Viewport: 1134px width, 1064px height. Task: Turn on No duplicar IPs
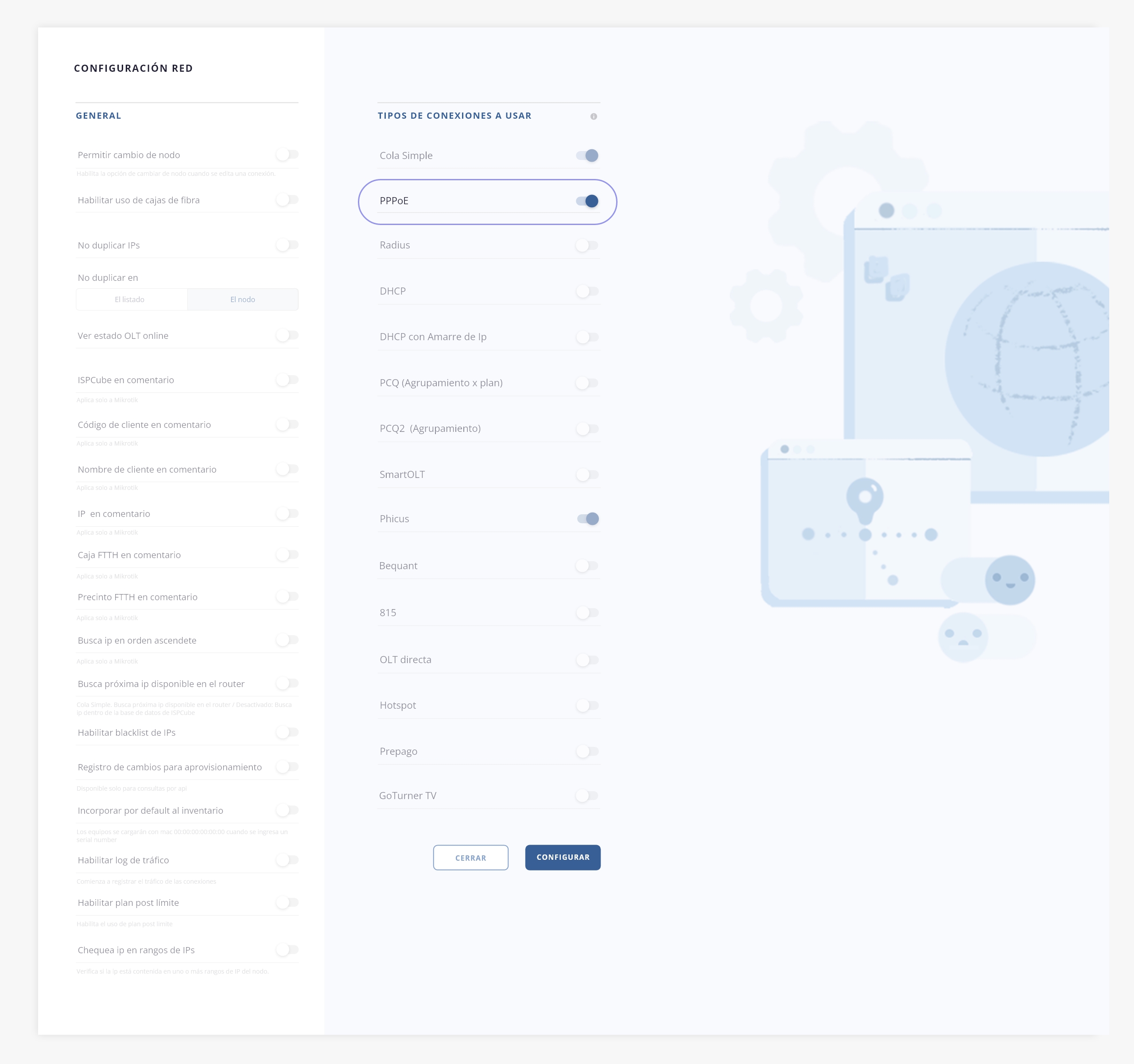(x=287, y=245)
